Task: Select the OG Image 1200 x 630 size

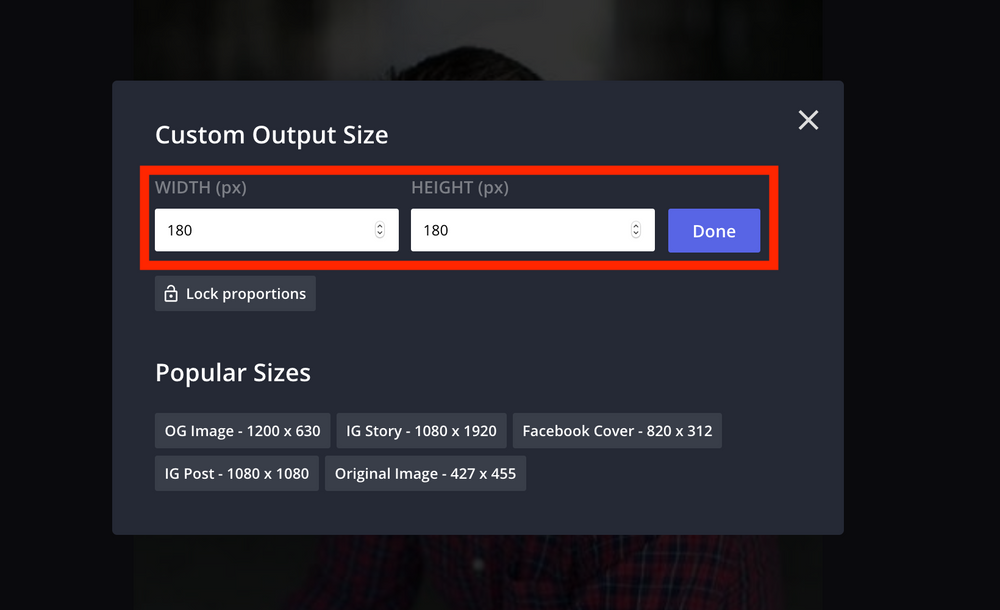Action: click(242, 430)
